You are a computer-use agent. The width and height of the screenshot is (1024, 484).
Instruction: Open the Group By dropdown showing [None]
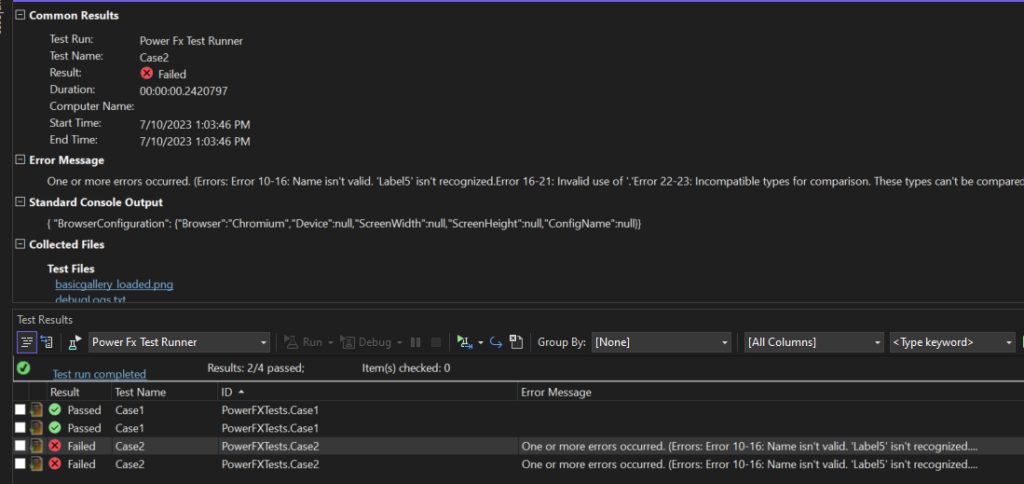click(x=661, y=342)
